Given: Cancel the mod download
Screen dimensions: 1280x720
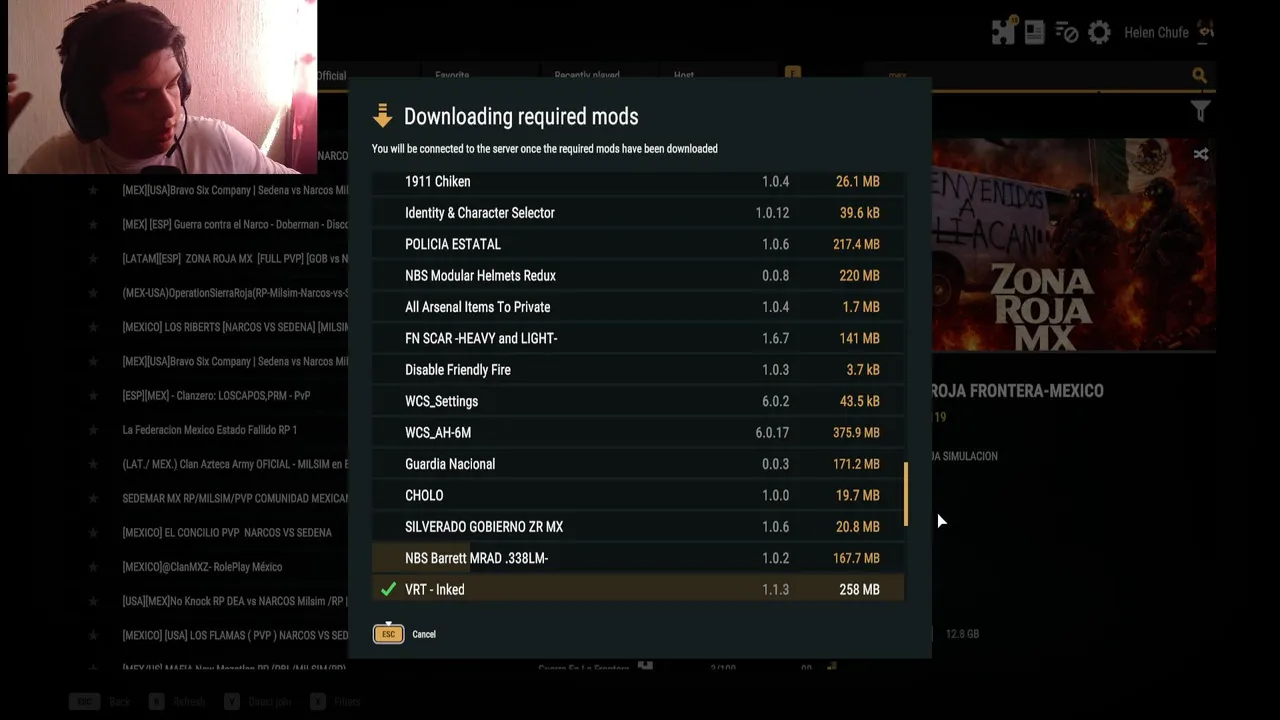Looking at the screenshot, I should [424, 634].
